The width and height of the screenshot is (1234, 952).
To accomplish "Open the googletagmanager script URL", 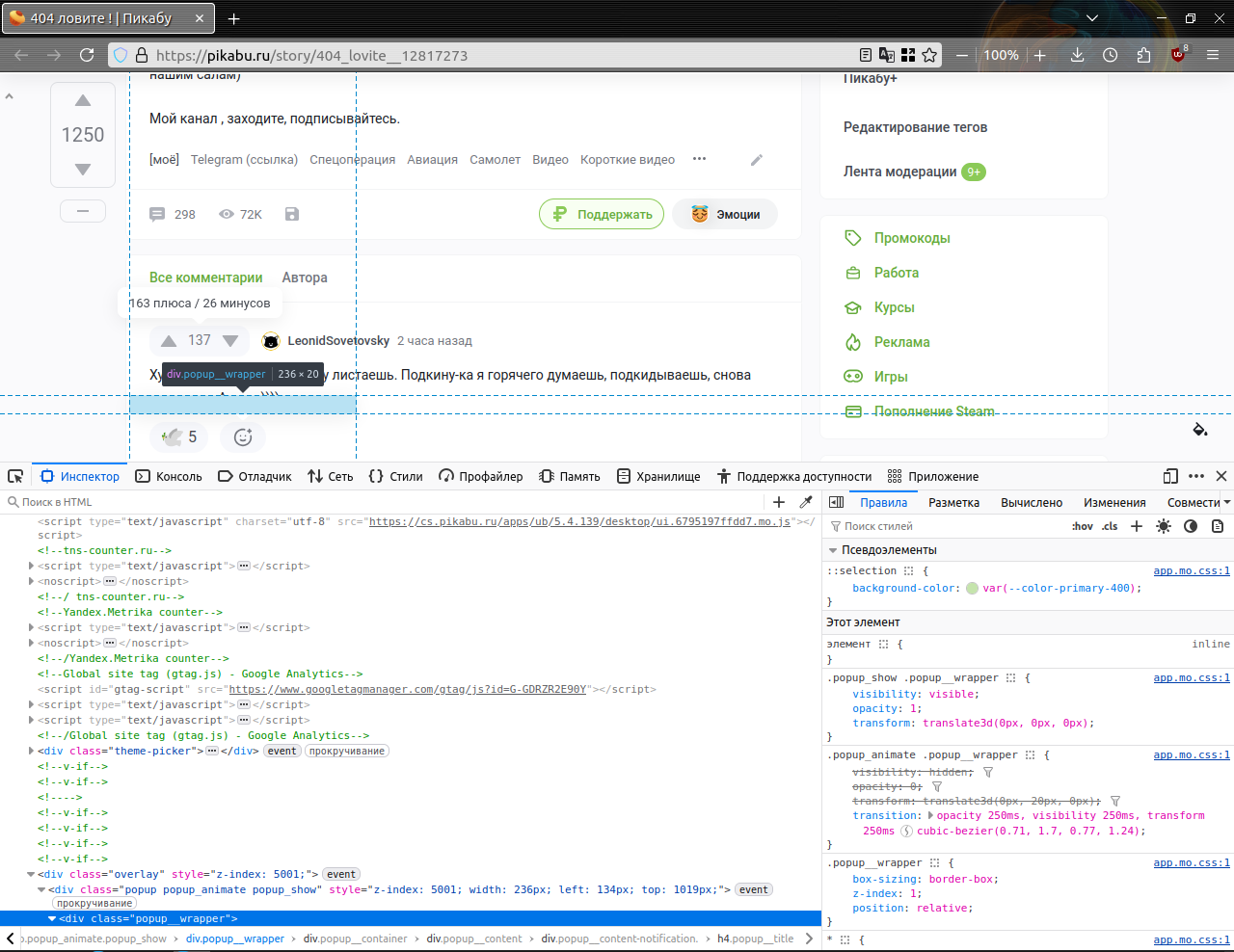I will coord(408,689).
